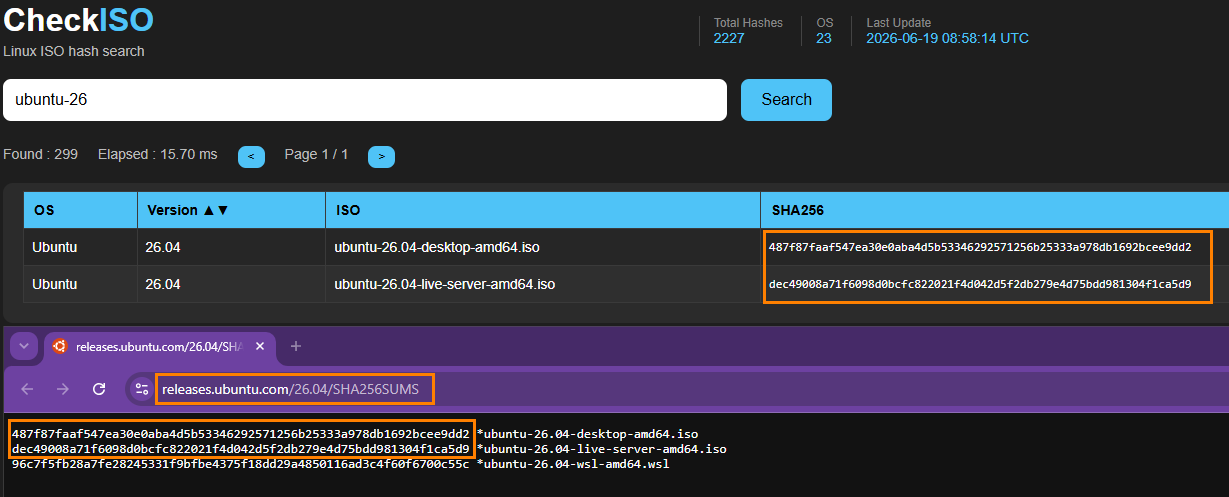Open the CheckISO logo home link
Screen dimensions: 1229x497
79,19
